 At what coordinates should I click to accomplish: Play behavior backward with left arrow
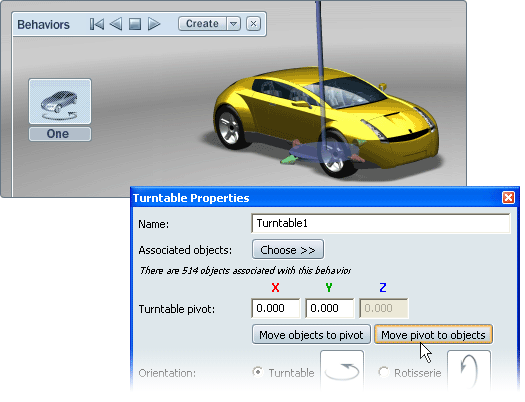116,24
